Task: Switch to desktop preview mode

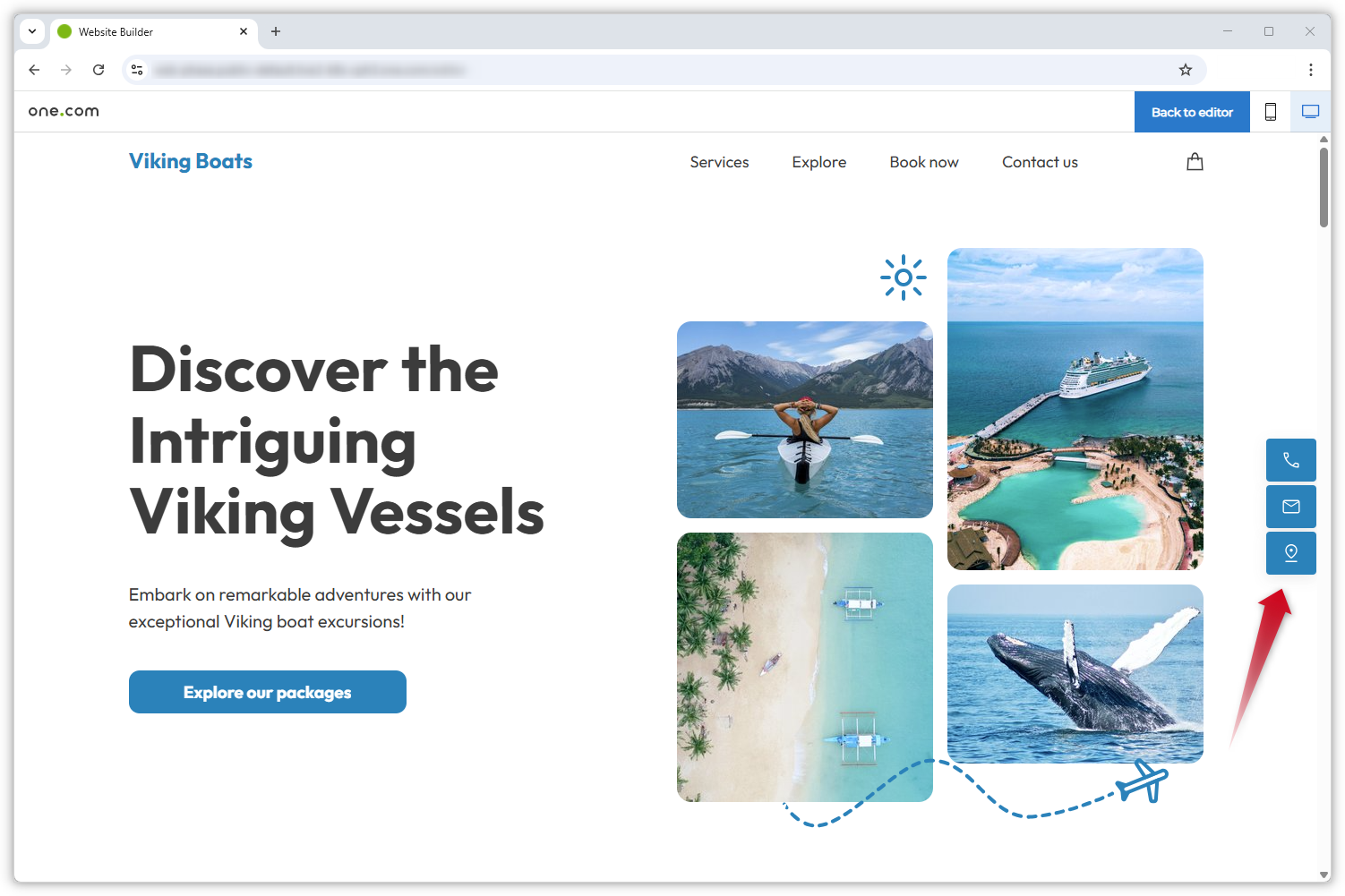Action: coord(1310,112)
